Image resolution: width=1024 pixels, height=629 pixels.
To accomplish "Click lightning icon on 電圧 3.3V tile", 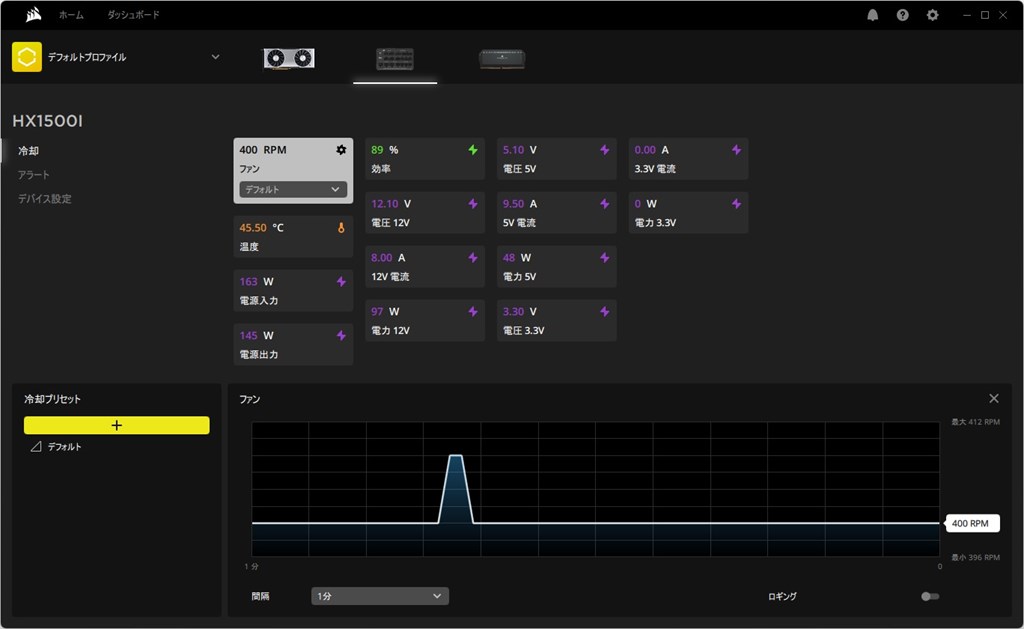I will pyautogui.click(x=605, y=312).
